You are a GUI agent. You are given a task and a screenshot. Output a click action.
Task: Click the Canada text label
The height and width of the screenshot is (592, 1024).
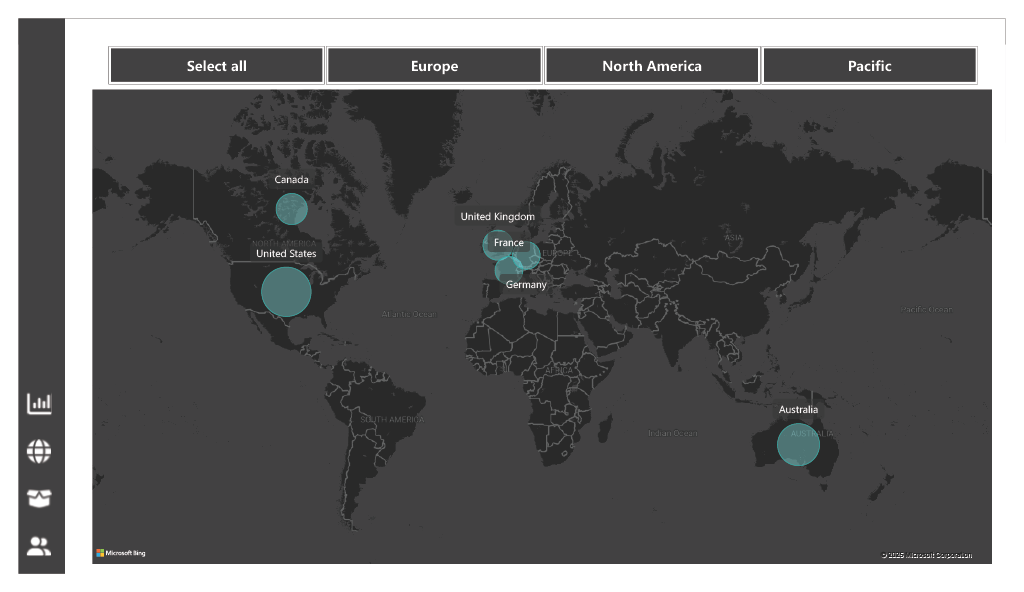pyautogui.click(x=292, y=180)
